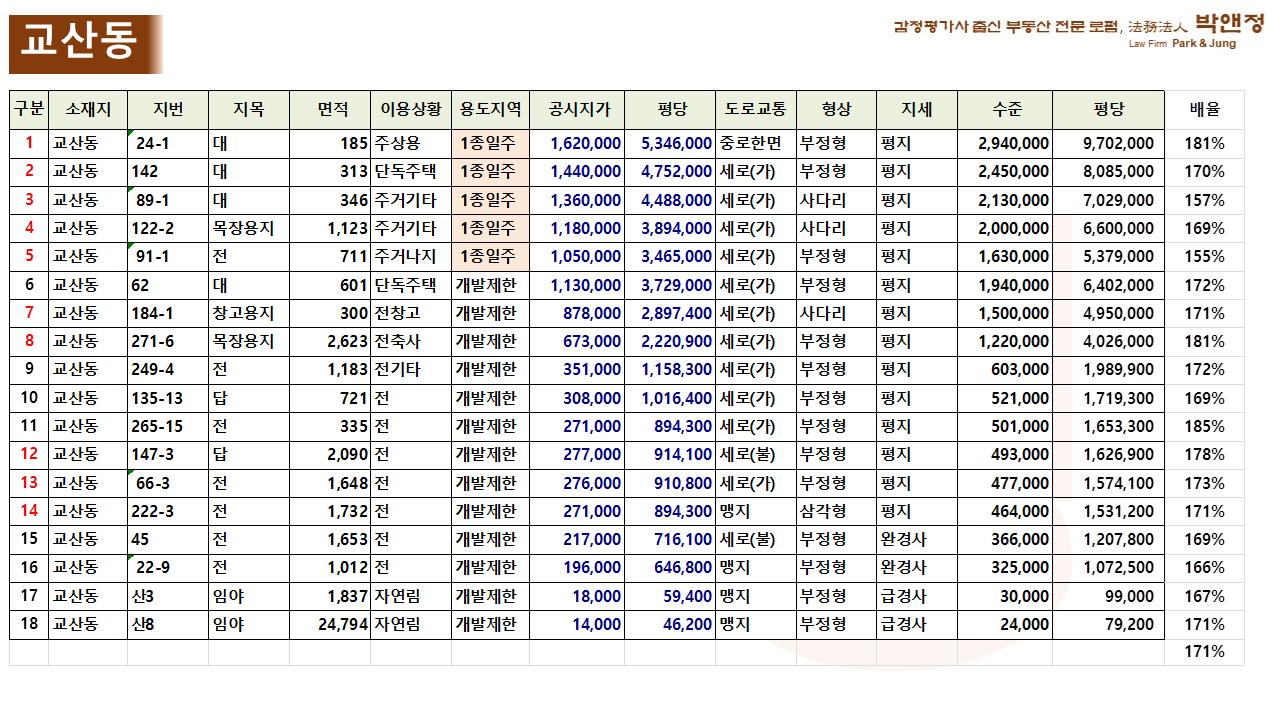Click lot number cell 22-9
Screen dimensions: 1280x720
(168, 568)
